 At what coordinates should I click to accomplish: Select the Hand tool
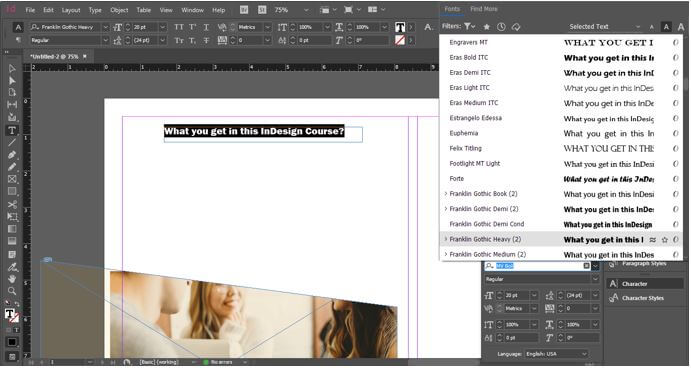coord(12,279)
